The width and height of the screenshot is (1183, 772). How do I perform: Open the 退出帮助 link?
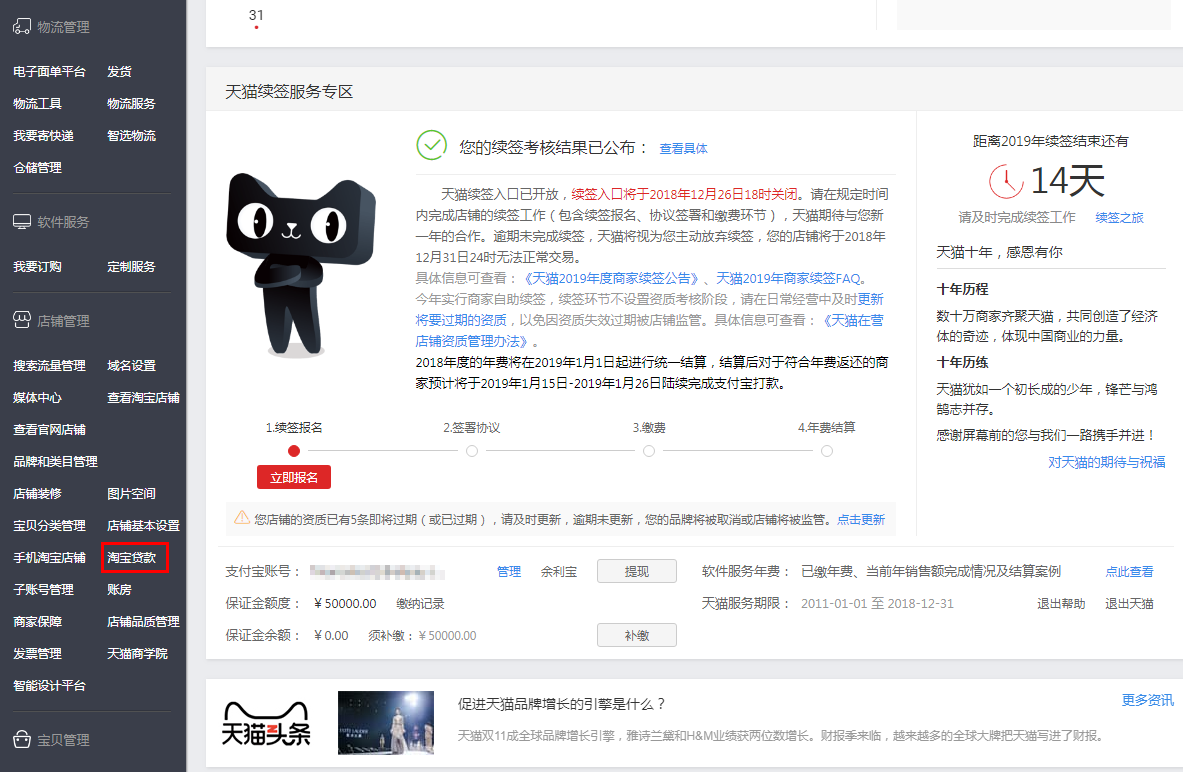[x=1061, y=604]
